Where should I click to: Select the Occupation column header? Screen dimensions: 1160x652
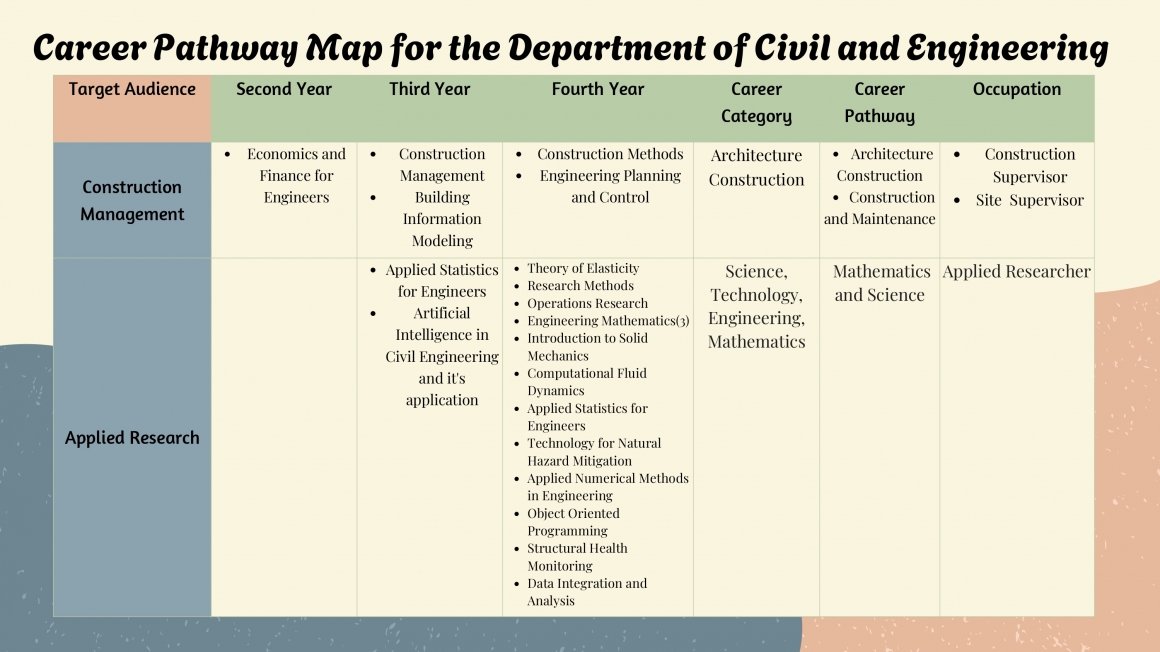click(1016, 89)
